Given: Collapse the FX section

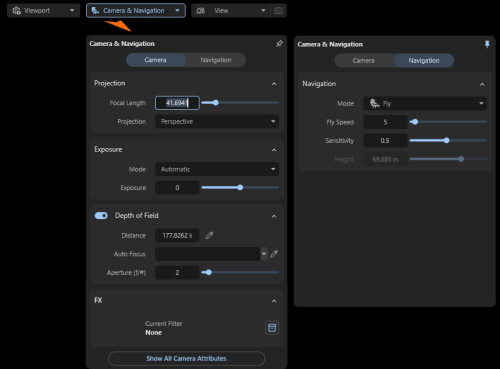Looking at the screenshot, I should coord(274,301).
